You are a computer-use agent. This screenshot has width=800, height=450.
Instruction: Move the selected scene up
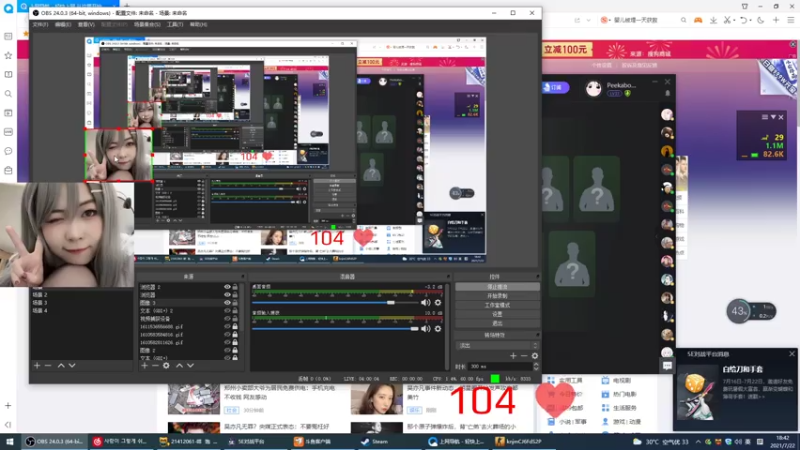(x=61, y=365)
